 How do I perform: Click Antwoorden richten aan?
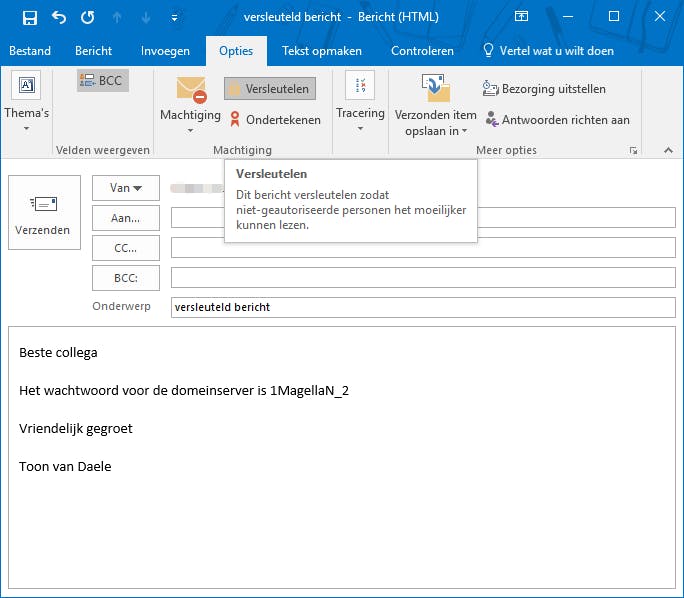click(x=558, y=120)
